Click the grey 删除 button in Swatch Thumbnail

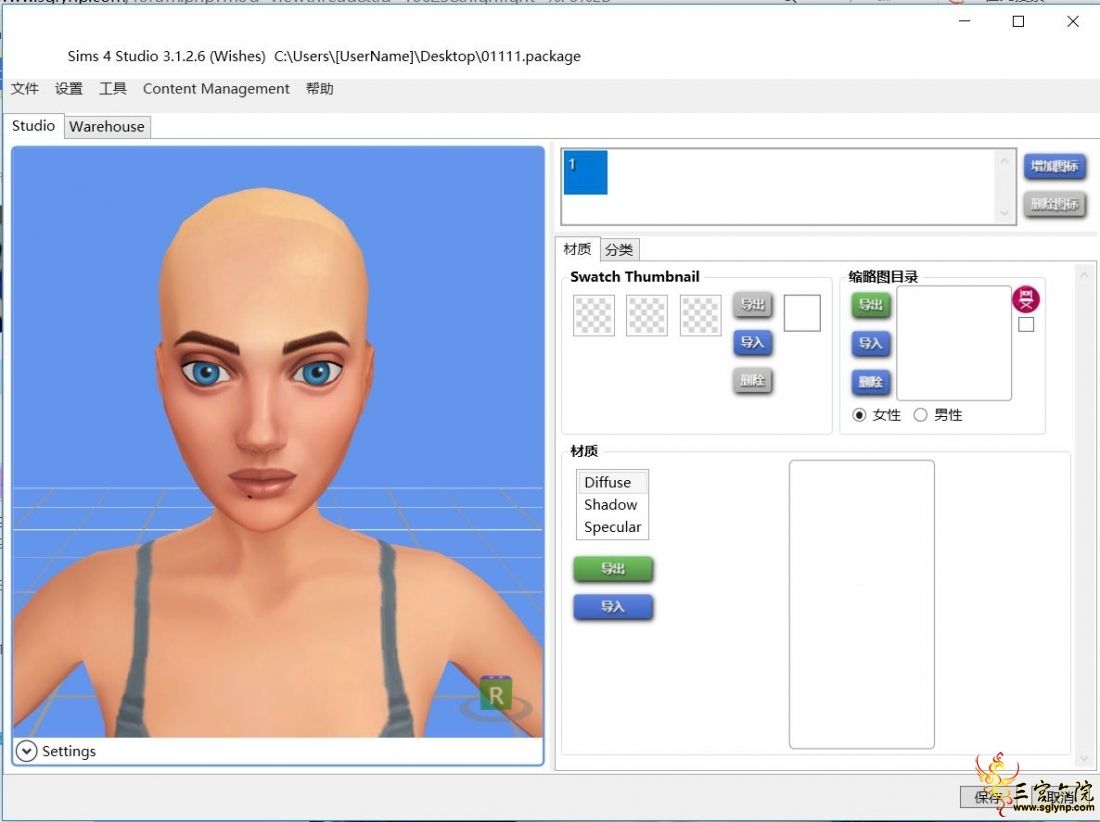pos(752,380)
